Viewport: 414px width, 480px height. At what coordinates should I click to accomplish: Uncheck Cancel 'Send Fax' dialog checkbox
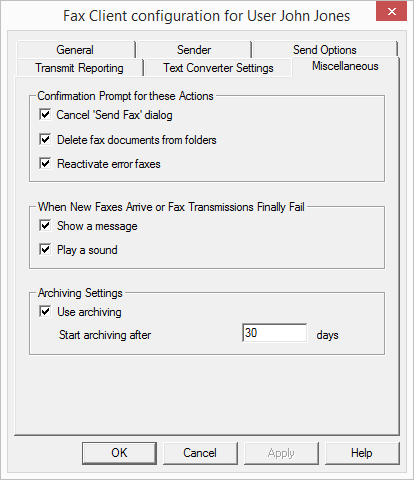tap(45, 115)
